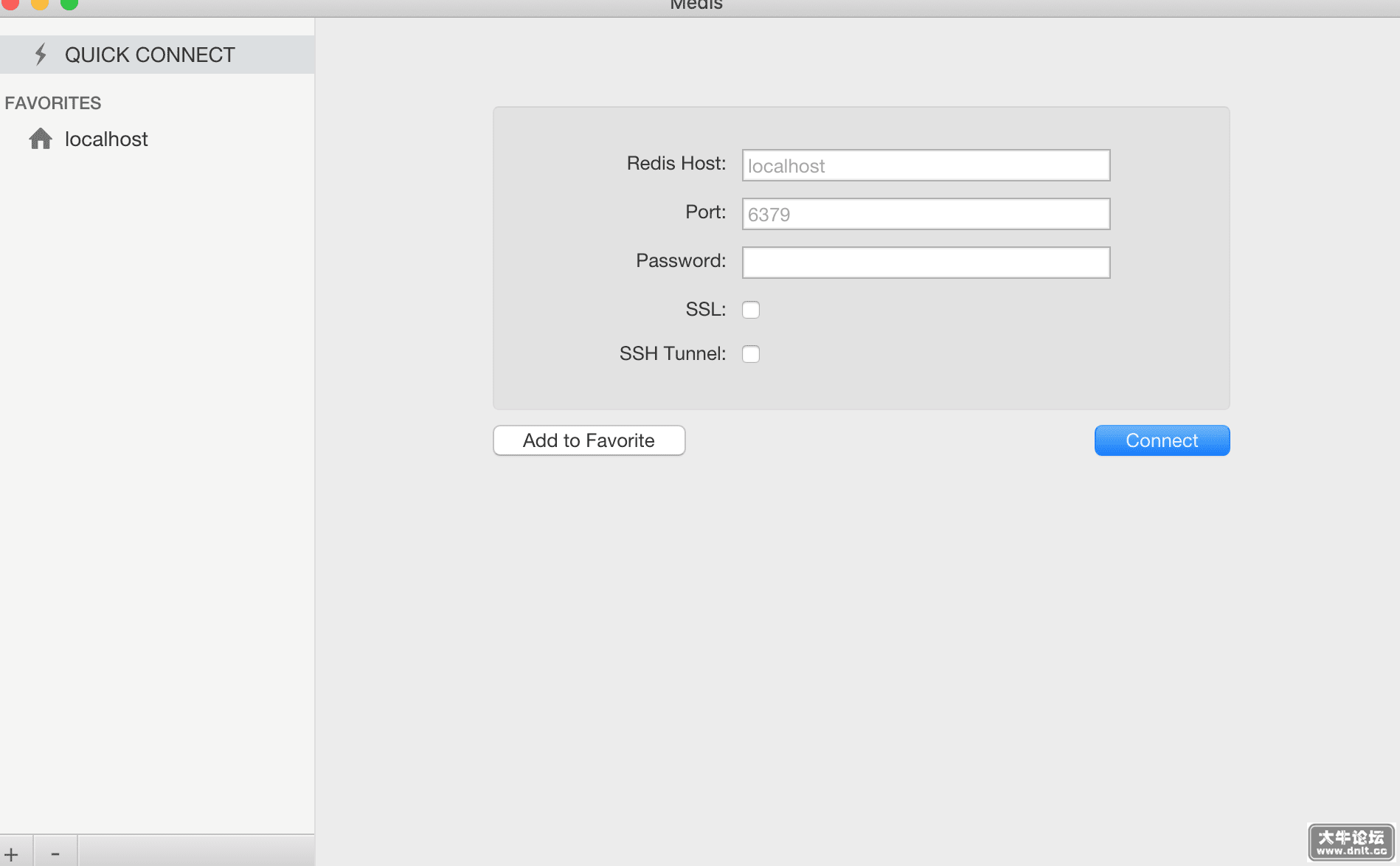Click the SSH Tunnel label text
This screenshot has height=866, width=1400.
[x=673, y=353]
